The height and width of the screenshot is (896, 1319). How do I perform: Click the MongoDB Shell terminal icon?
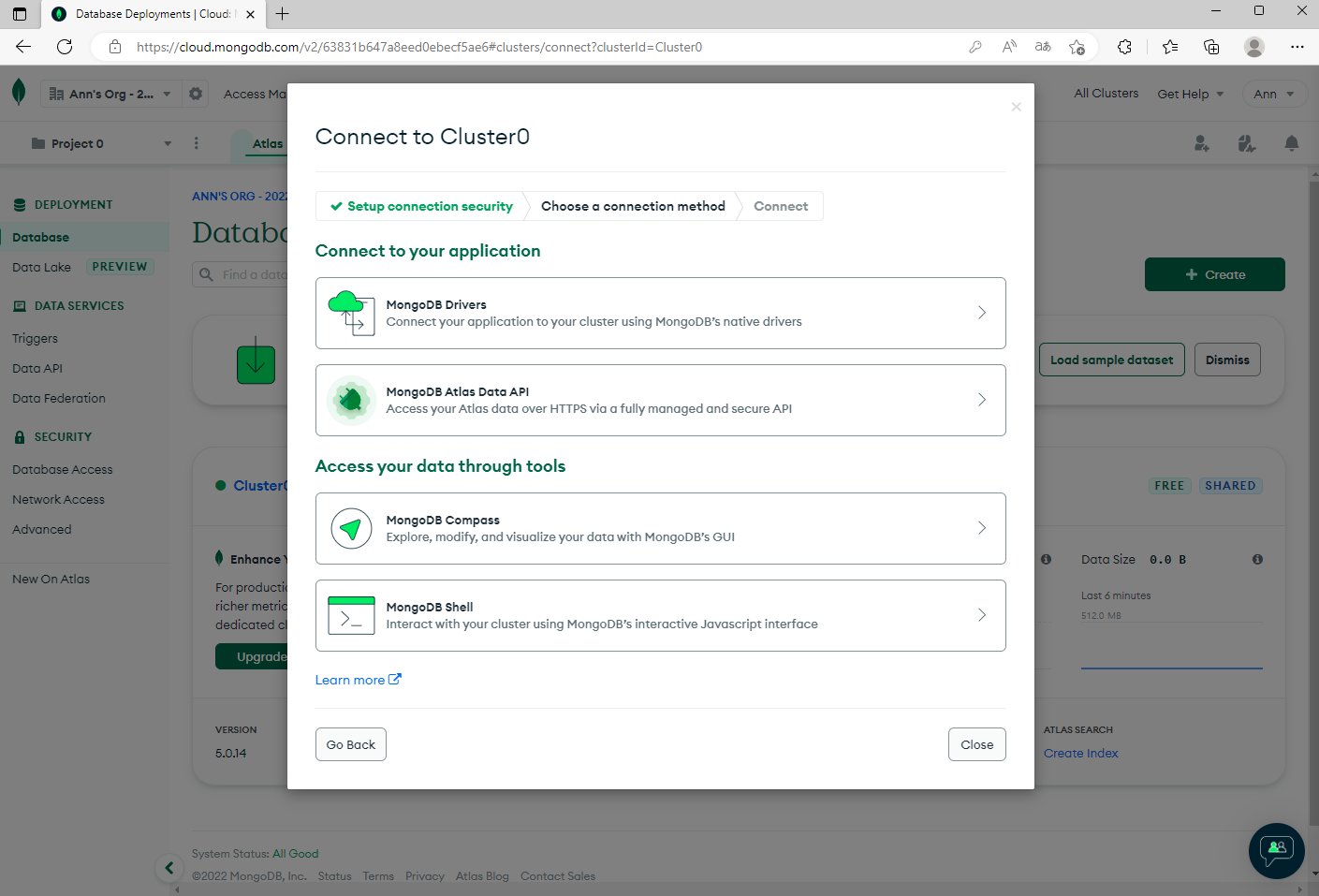tap(351, 615)
